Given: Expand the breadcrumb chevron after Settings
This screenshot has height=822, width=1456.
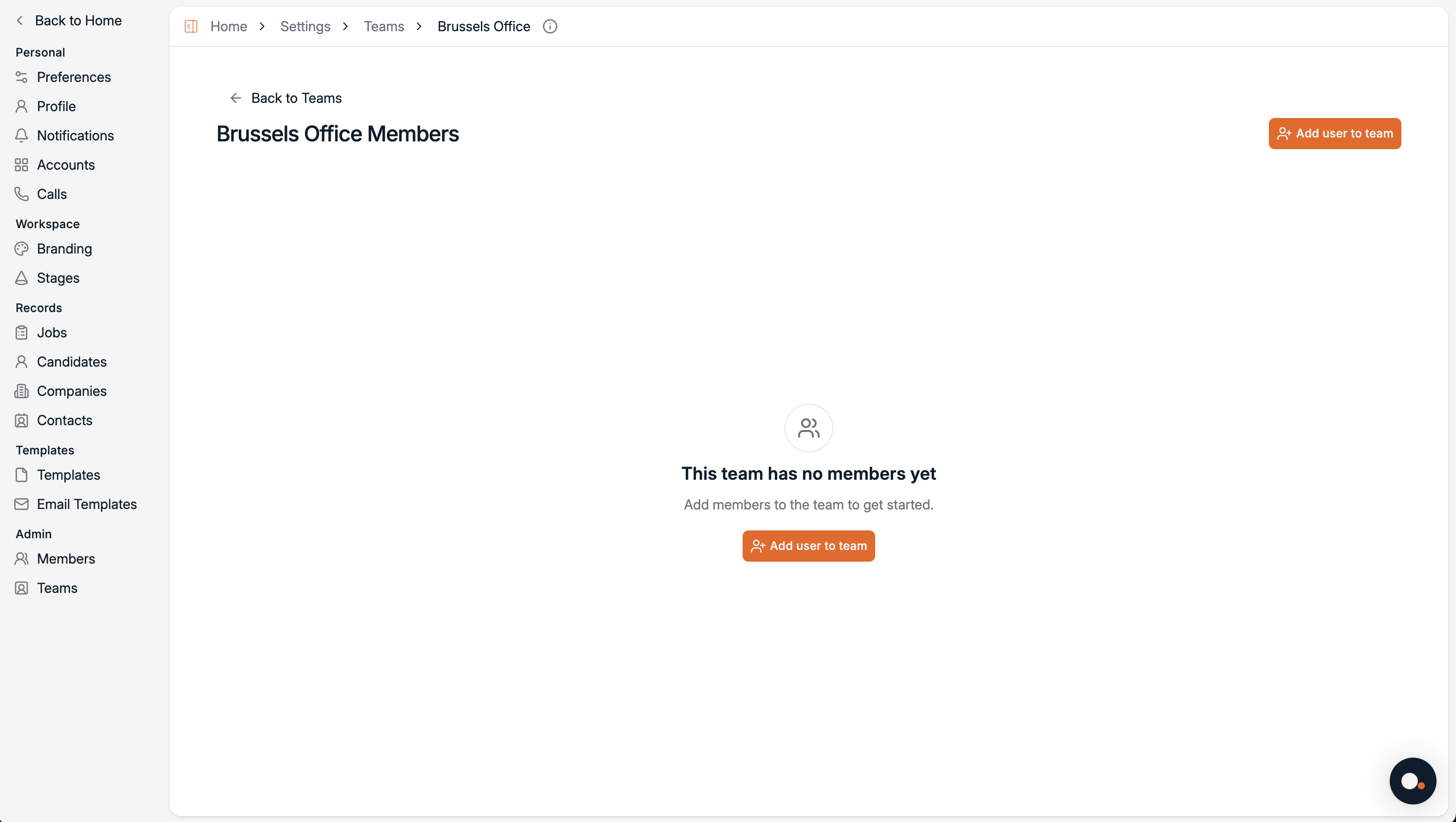Looking at the screenshot, I should tap(345, 26).
